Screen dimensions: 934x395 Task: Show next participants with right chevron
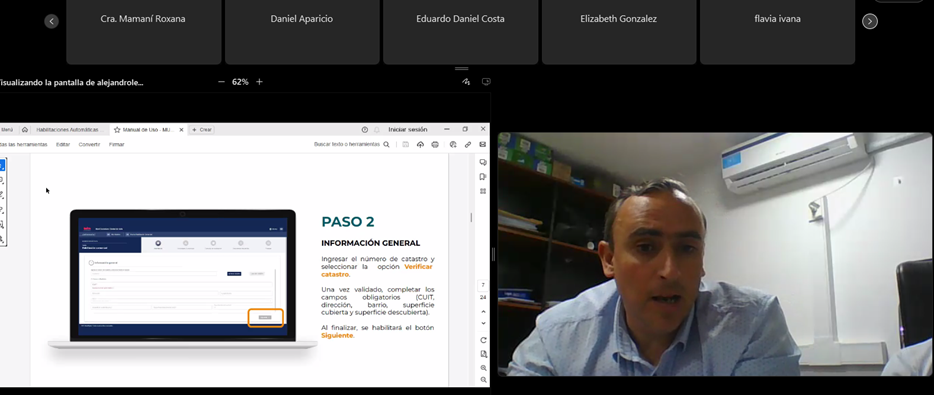[x=870, y=21]
